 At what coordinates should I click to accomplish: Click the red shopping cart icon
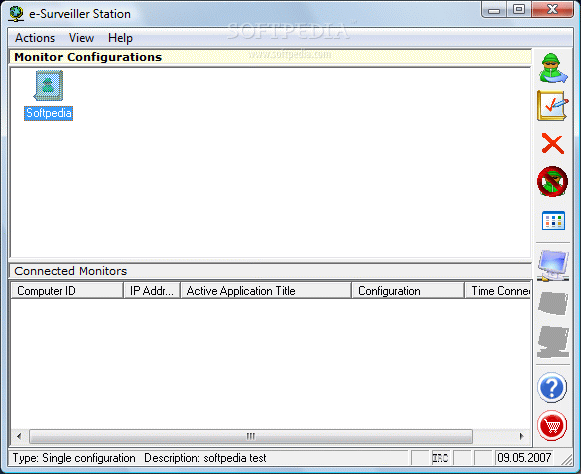click(x=552, y=425)
